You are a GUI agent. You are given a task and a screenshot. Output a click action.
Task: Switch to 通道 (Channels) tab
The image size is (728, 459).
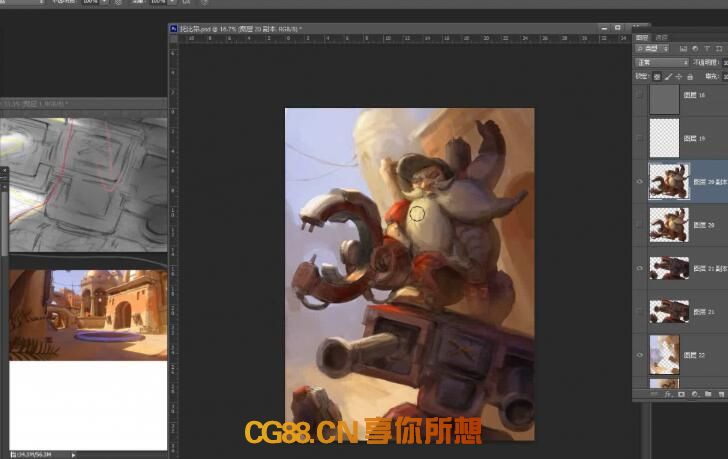(661, 38)
